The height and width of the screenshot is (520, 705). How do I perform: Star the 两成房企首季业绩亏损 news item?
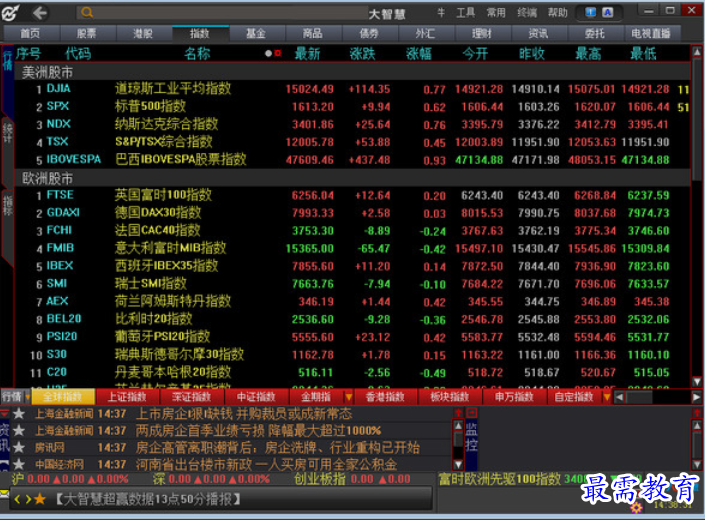(19, 431)
